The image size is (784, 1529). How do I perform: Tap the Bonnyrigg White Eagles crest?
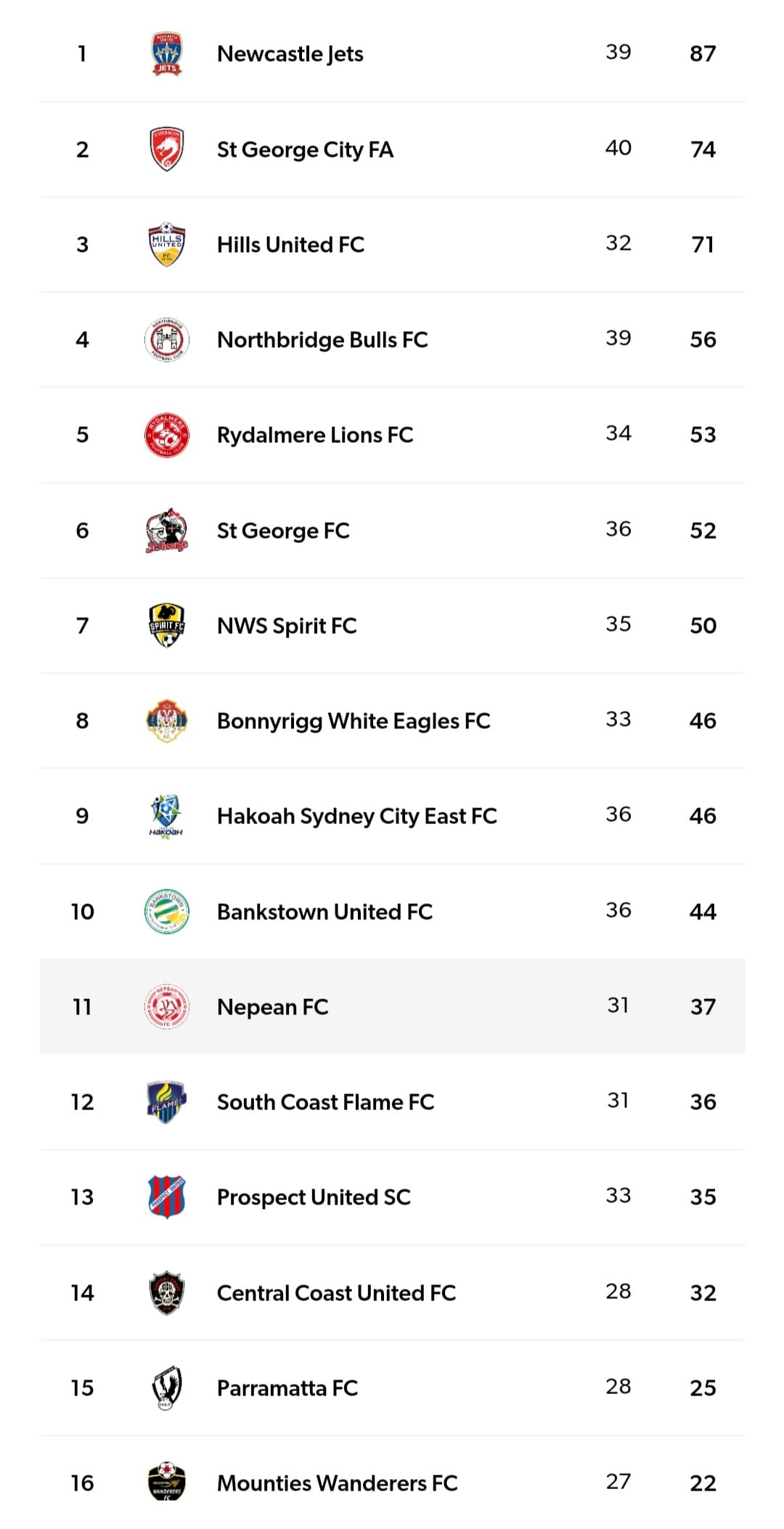[166, 720]
